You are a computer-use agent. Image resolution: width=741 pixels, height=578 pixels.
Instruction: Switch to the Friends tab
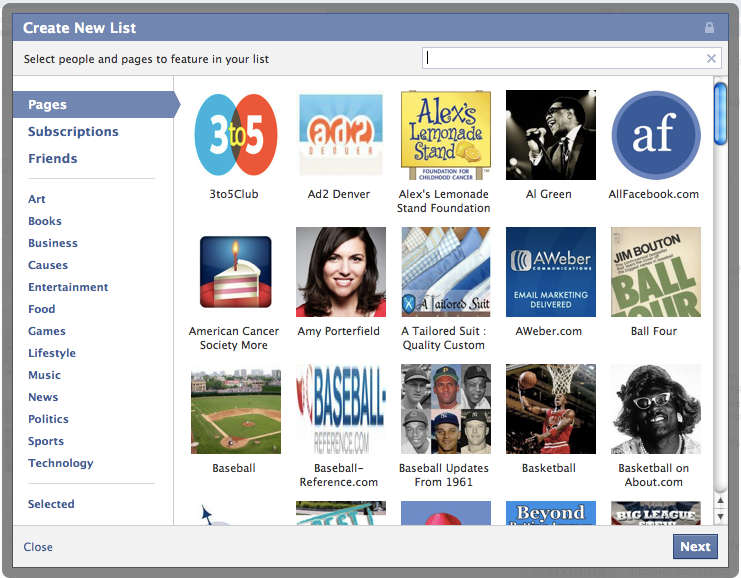[x=52, y=158]
